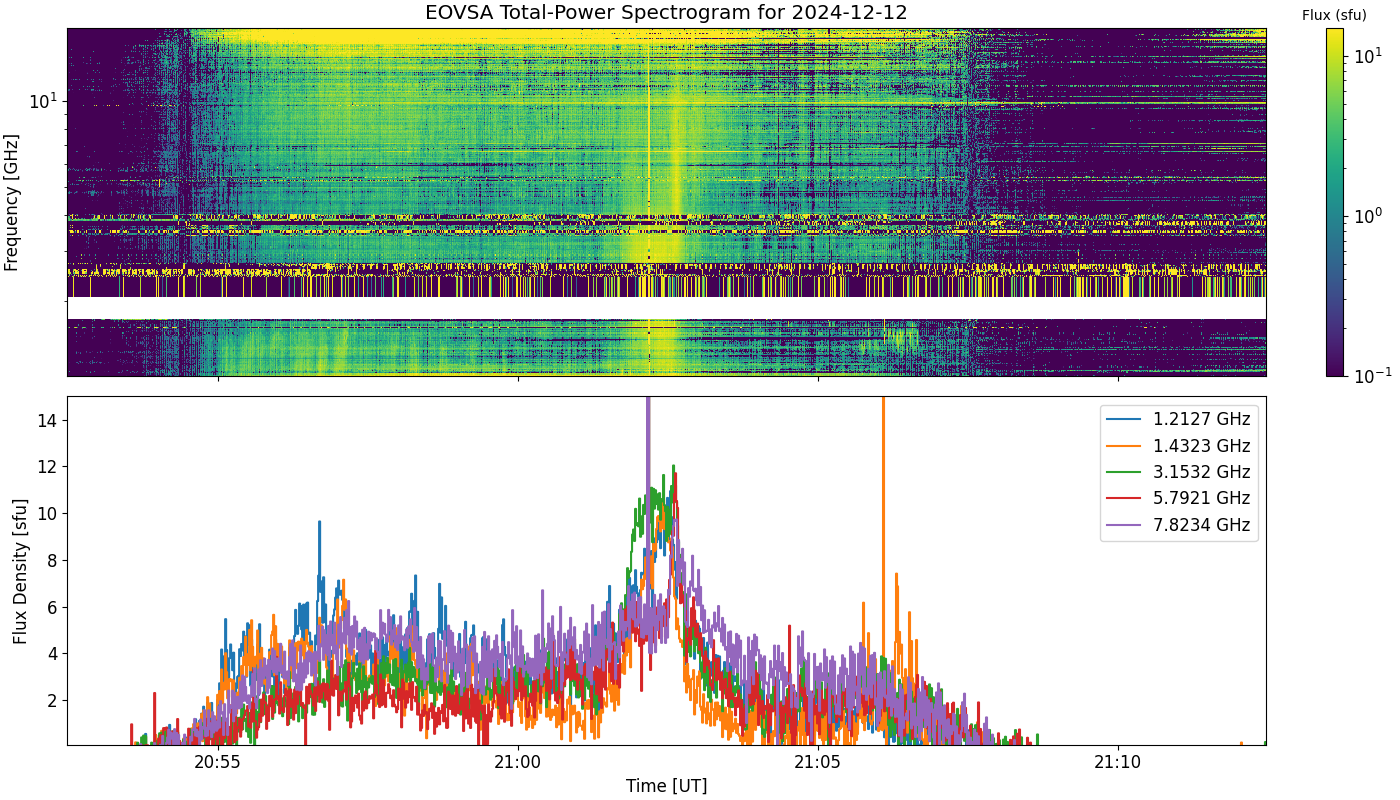Viewport: 1400px width, 800px height.
Task: Click the colorbar tick label 10^0
Action: (1366, 214)
